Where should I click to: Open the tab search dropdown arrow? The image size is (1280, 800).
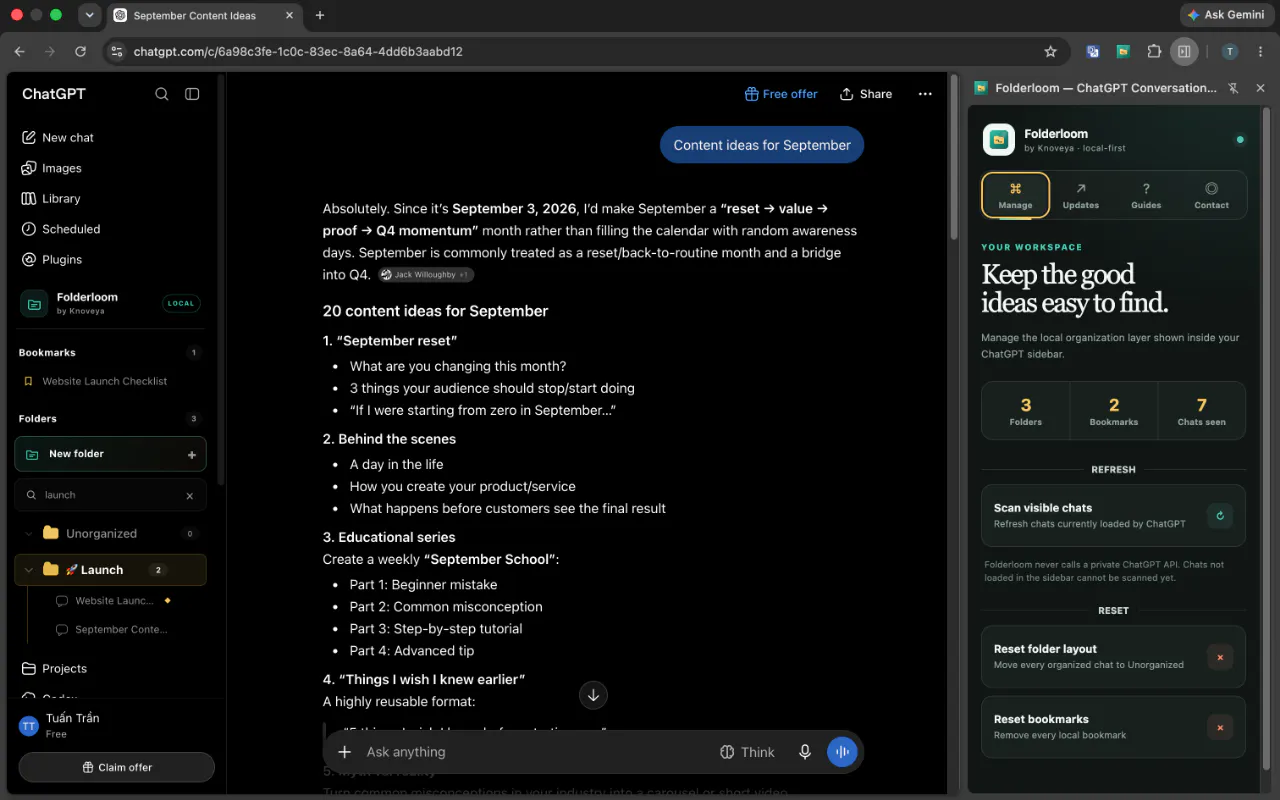pos(89,15)
